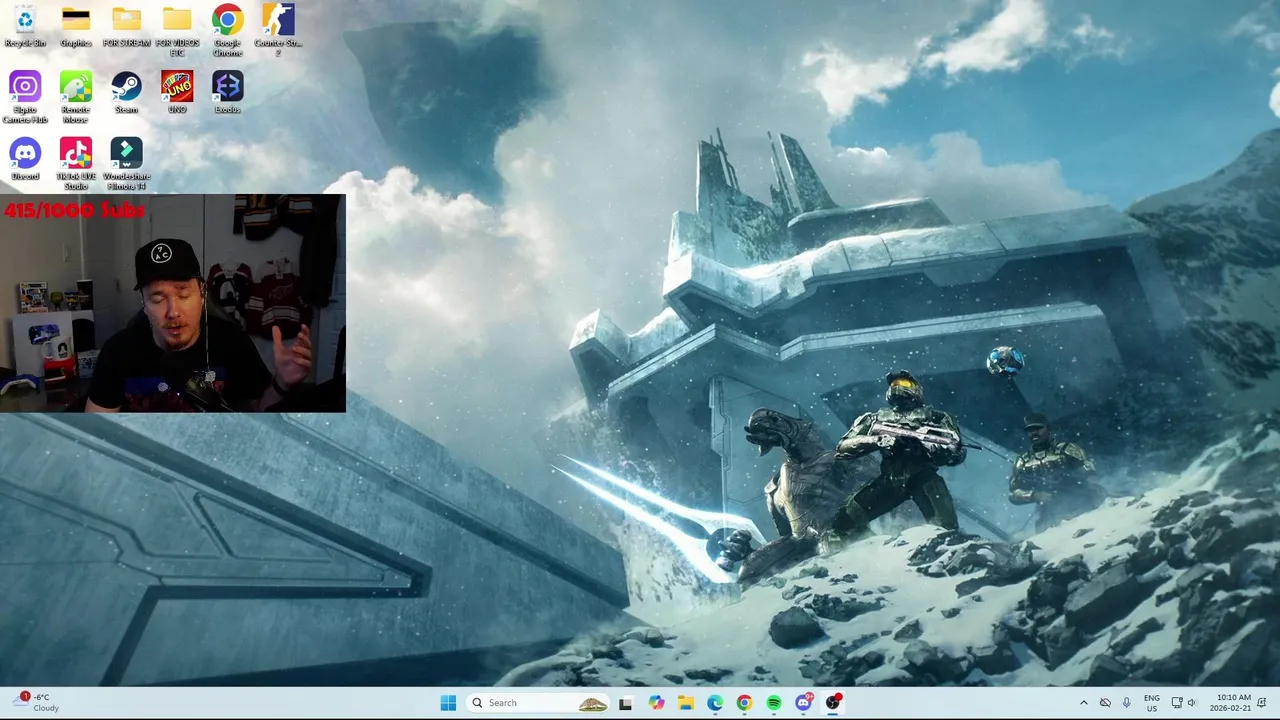Open the clock and calendar flyout
1280x720 pixels.
coord(1230,702)
